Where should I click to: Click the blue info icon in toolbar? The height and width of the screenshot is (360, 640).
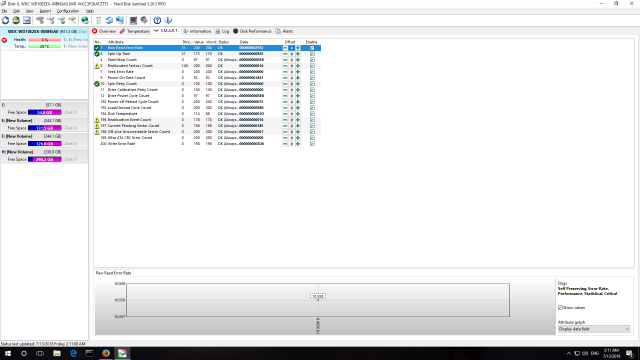pos(168,20)
